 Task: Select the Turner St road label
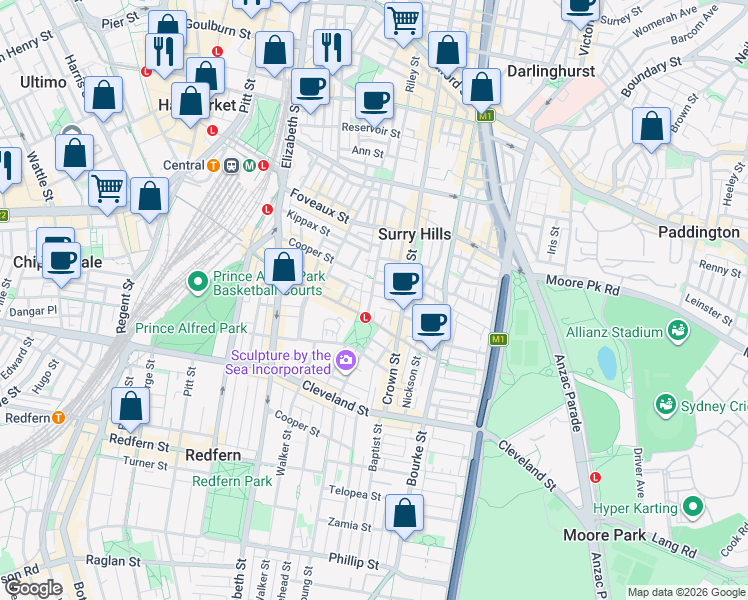coord(145,463)
